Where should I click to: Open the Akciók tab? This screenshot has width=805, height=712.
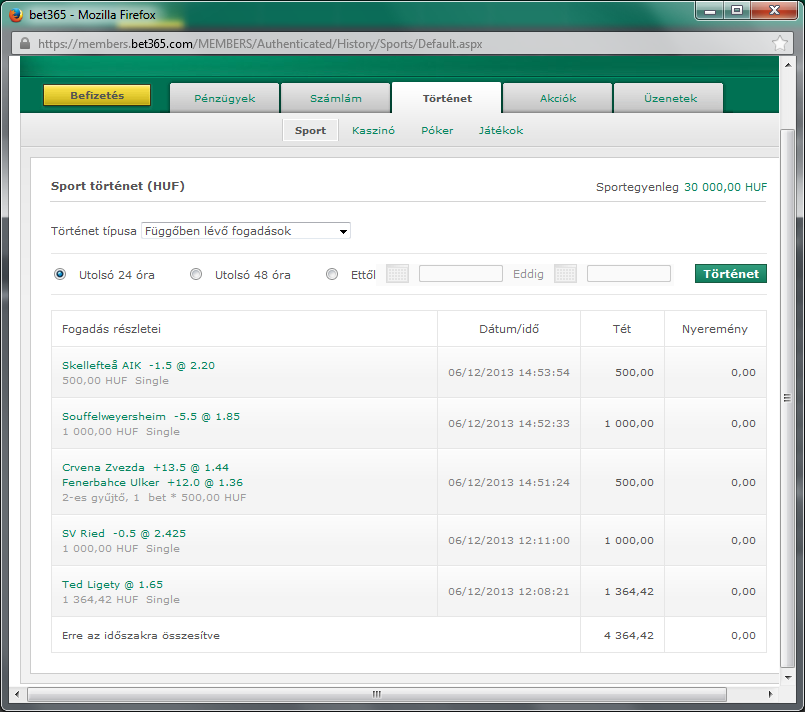558,98
